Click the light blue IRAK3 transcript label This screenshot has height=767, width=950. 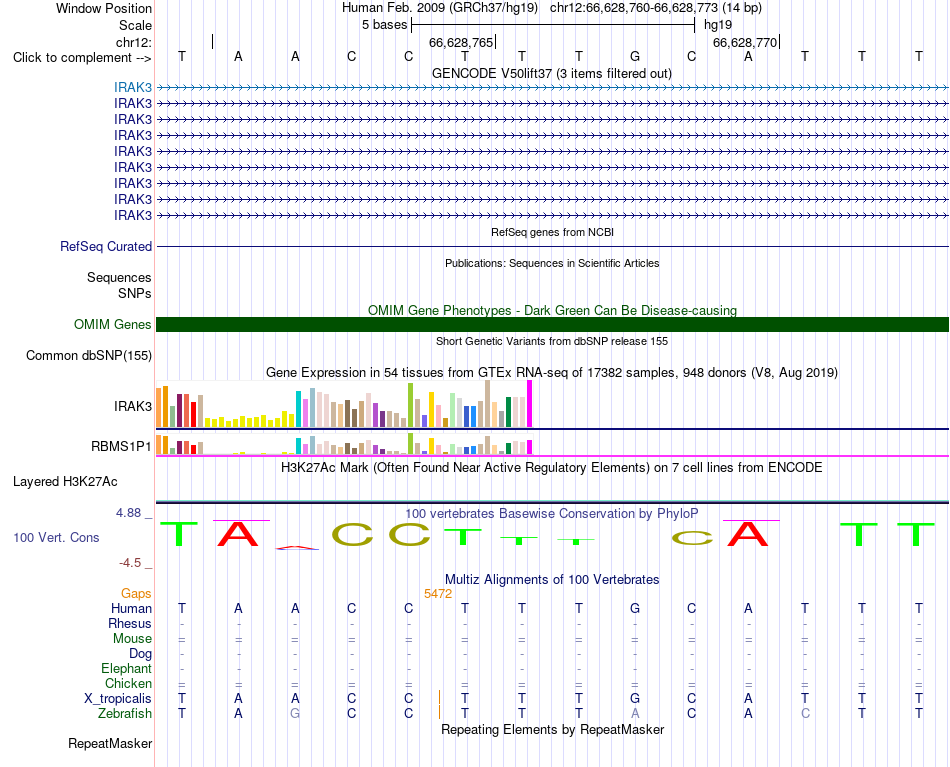pyautogui.click(x=133, y=87)
